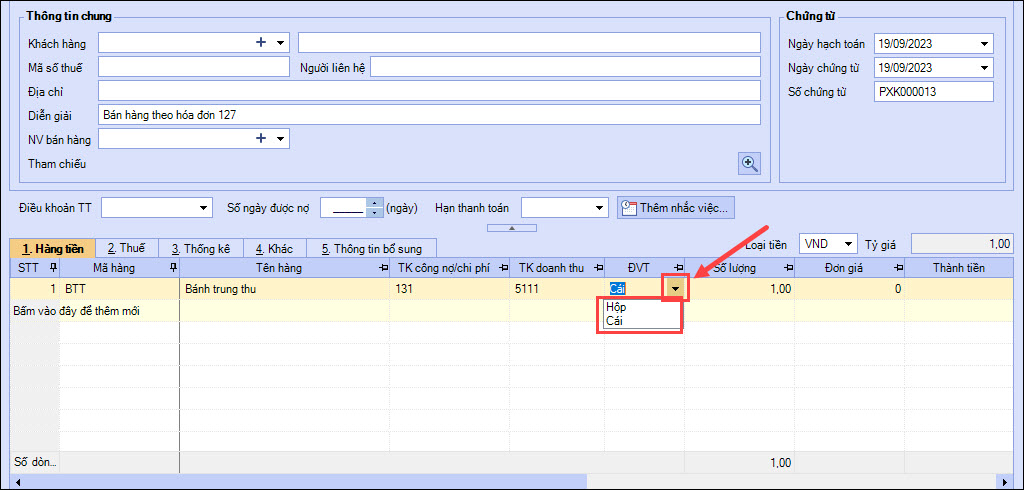Click the pin icon in Mã hàng column header
Screen dimensions: 1024x490
[173, 268]
